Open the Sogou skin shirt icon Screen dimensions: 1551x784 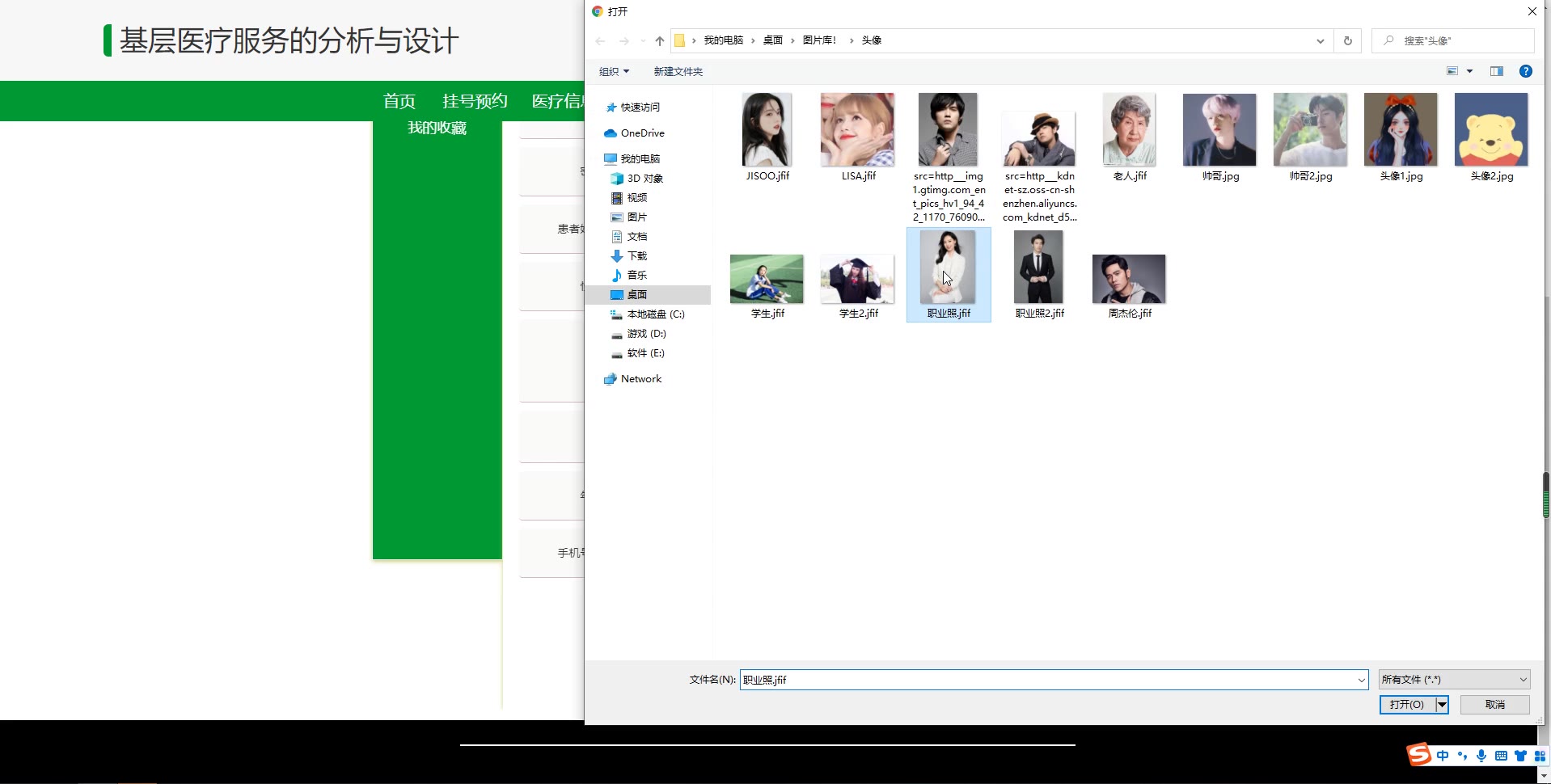1520,756
